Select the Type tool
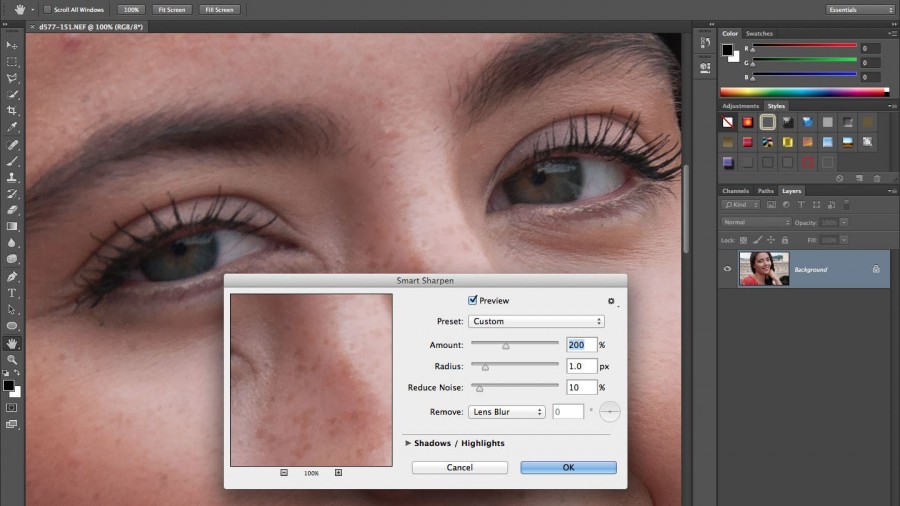This screenshot has width=900, height=506. 11,293
